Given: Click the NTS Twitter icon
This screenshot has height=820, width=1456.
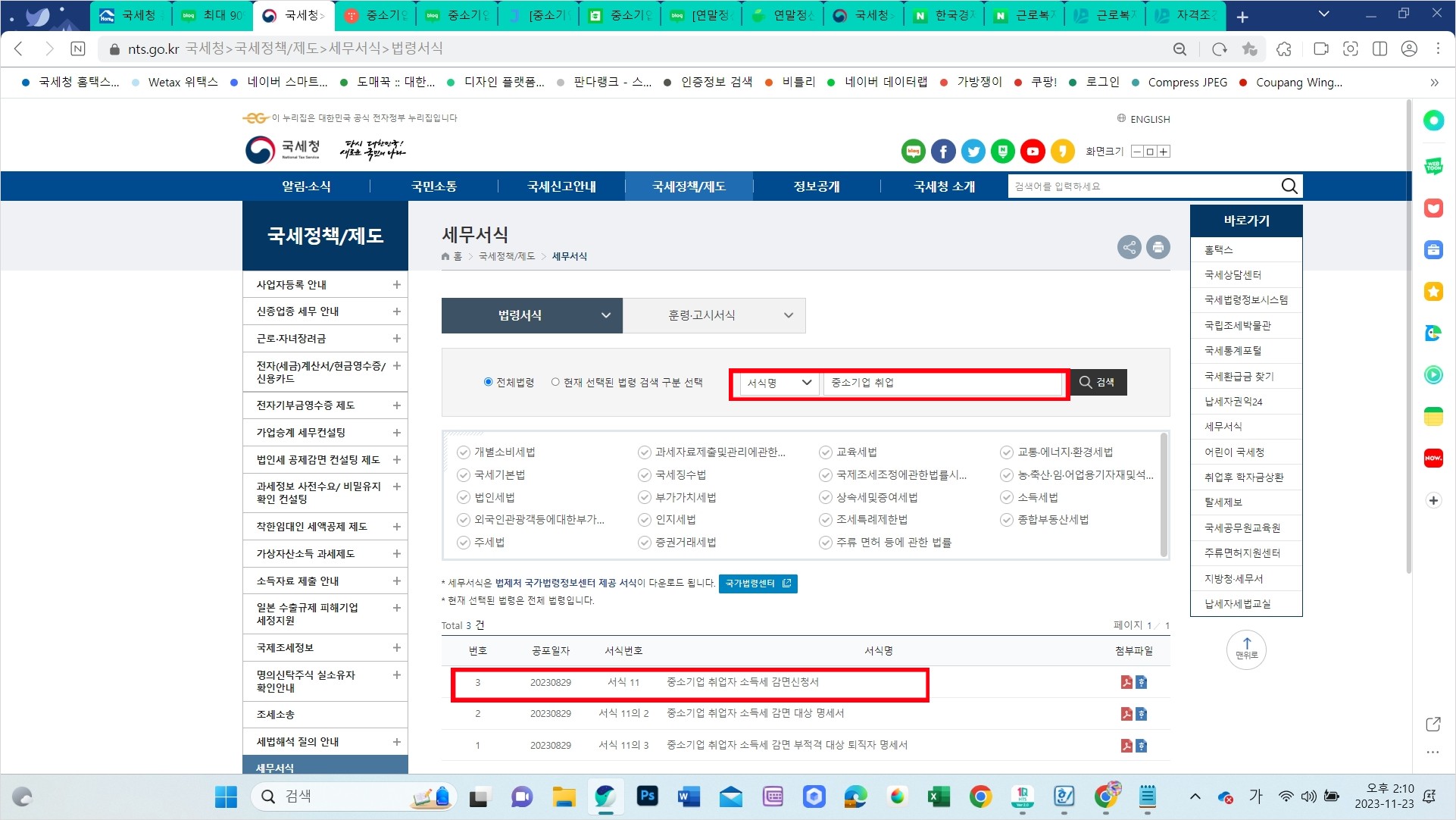Looking at the screenshot, I should tap(973, 151).
